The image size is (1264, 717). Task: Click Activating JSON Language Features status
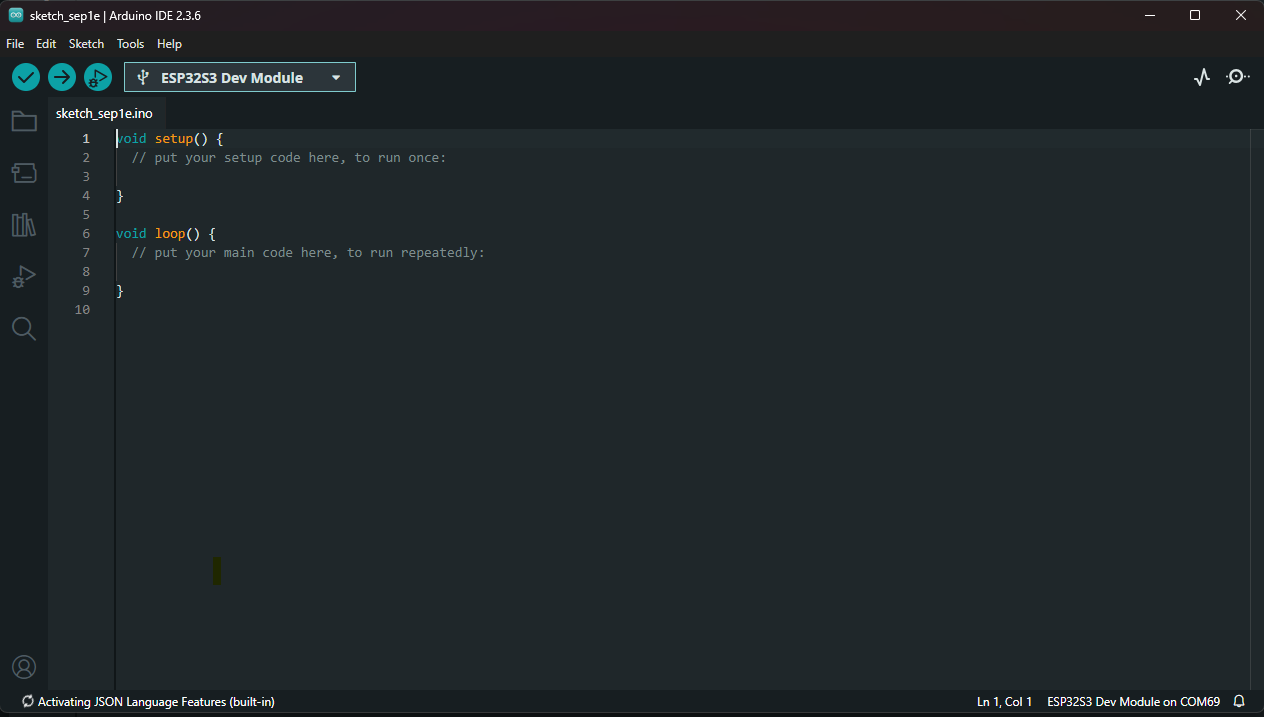click(148, 702)
